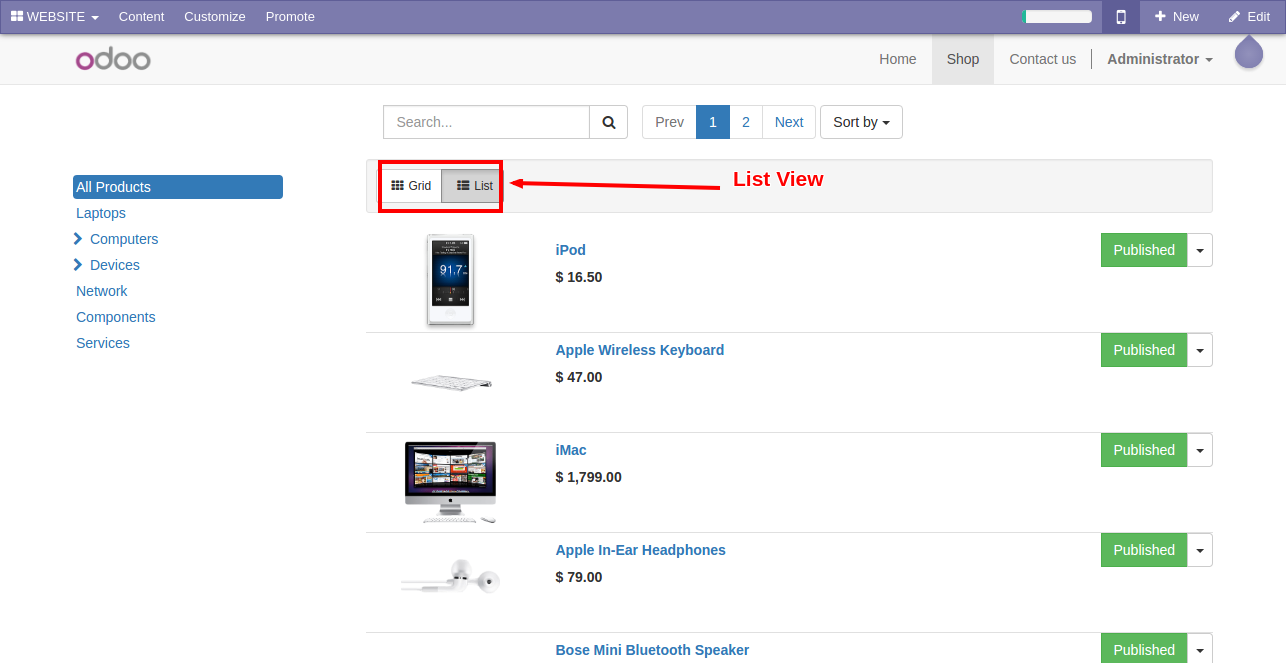
Task: Toggle Published status for iMac
Action: pyautogui.click(x=1144, y=450)
